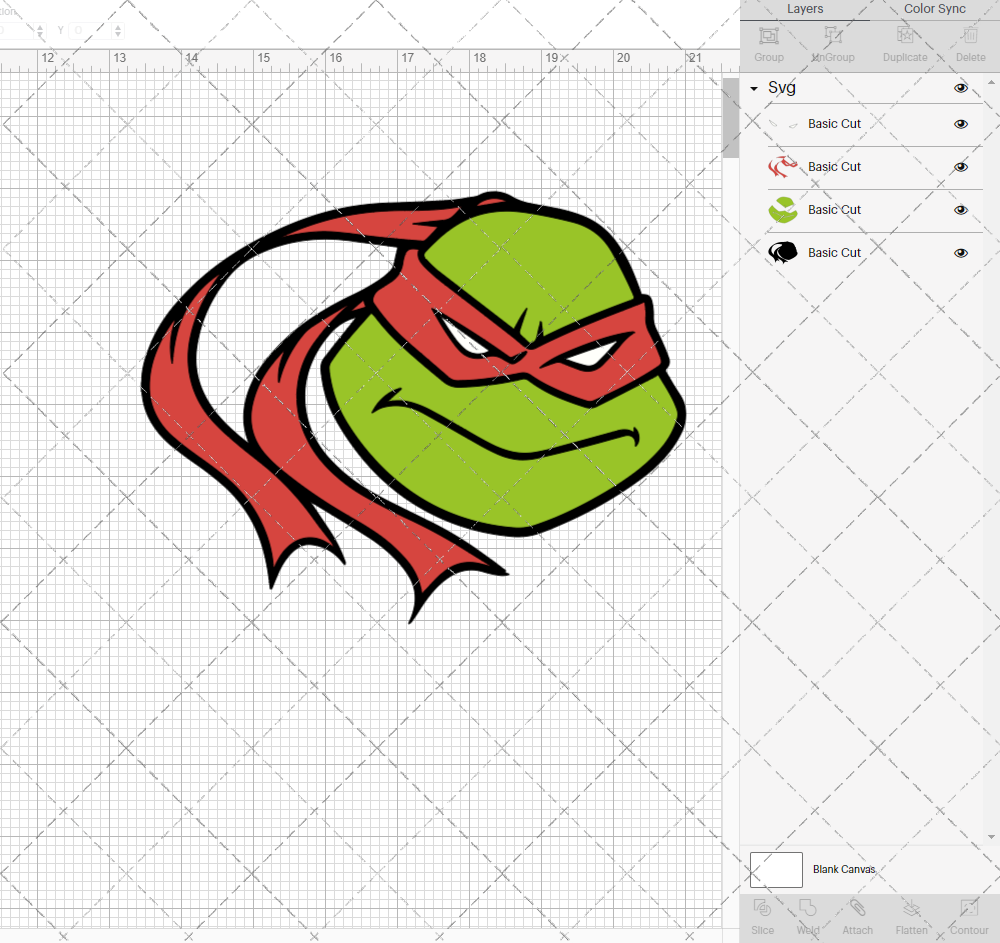This screenshot has width=1000, height=943.
Task: Select the red bandana layer thumbnail
Action: coord(783,167)
